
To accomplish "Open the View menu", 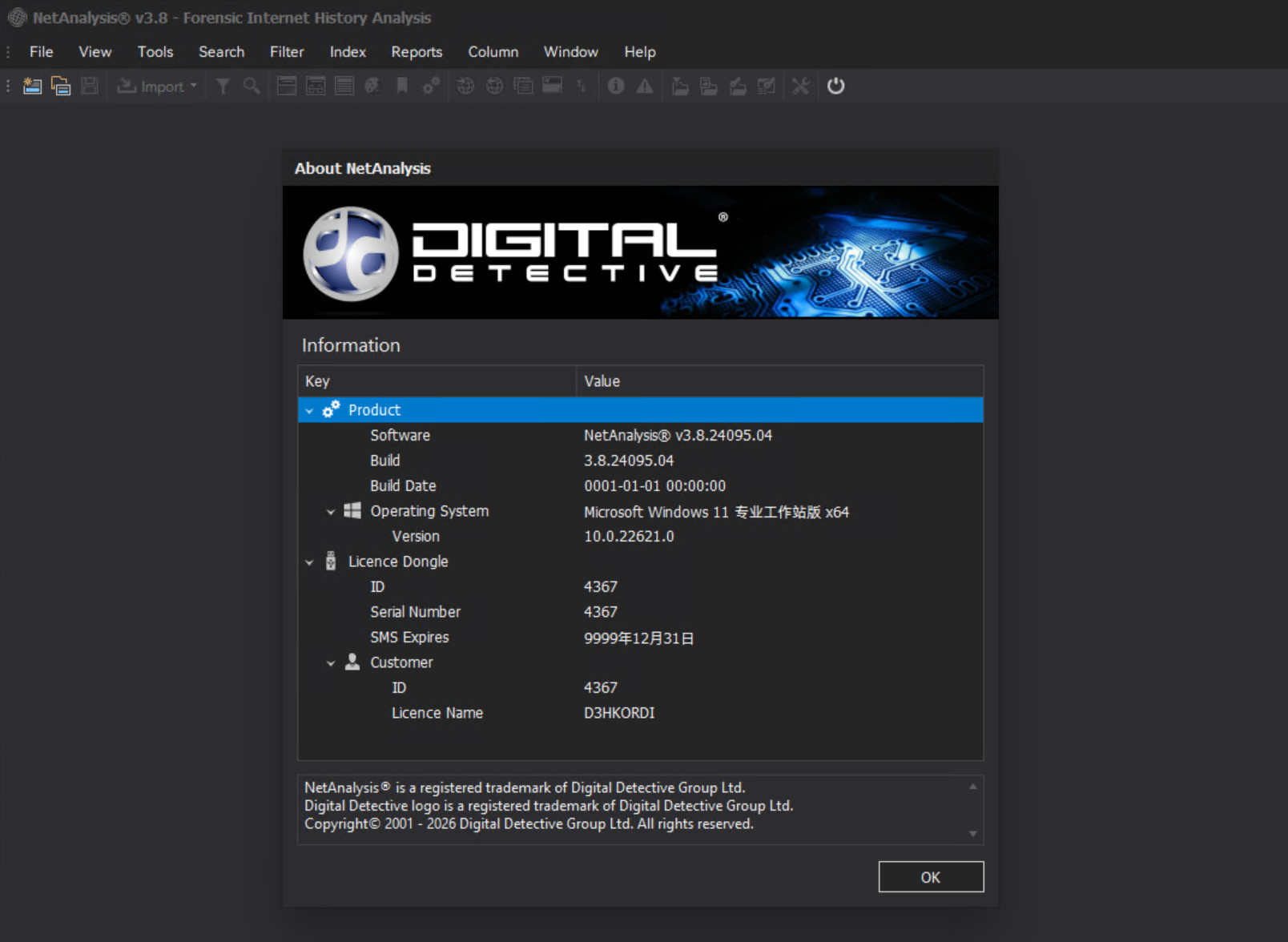I will (x=95, y=51).
